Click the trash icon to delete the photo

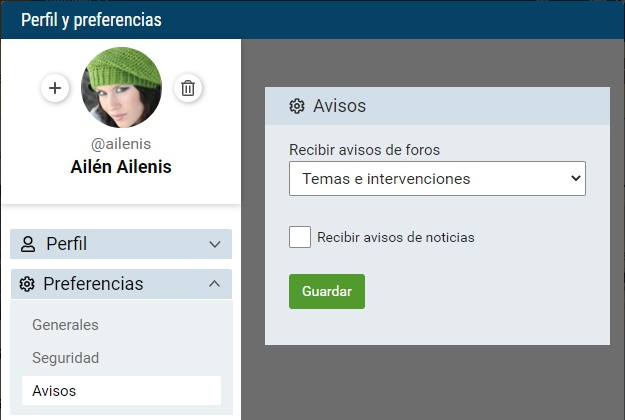click(x=187, y=88)
